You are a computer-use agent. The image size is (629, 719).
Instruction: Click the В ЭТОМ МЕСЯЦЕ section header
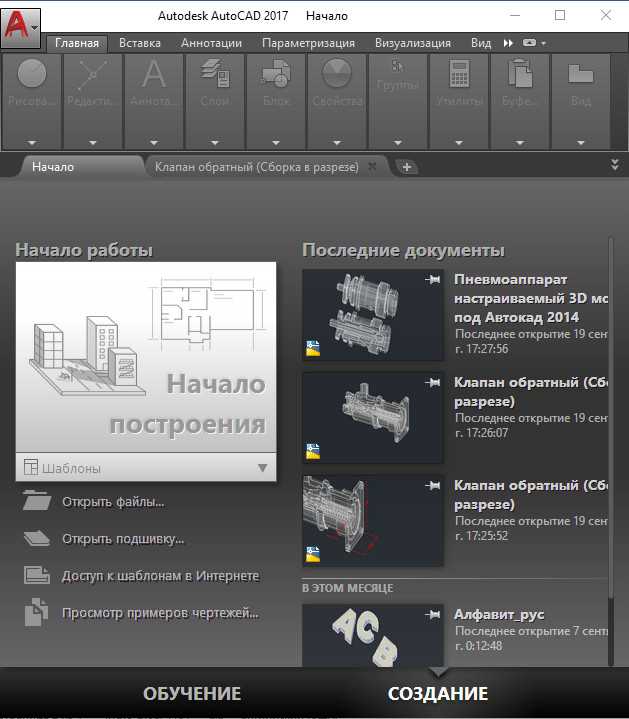click(x=348, y=588)
